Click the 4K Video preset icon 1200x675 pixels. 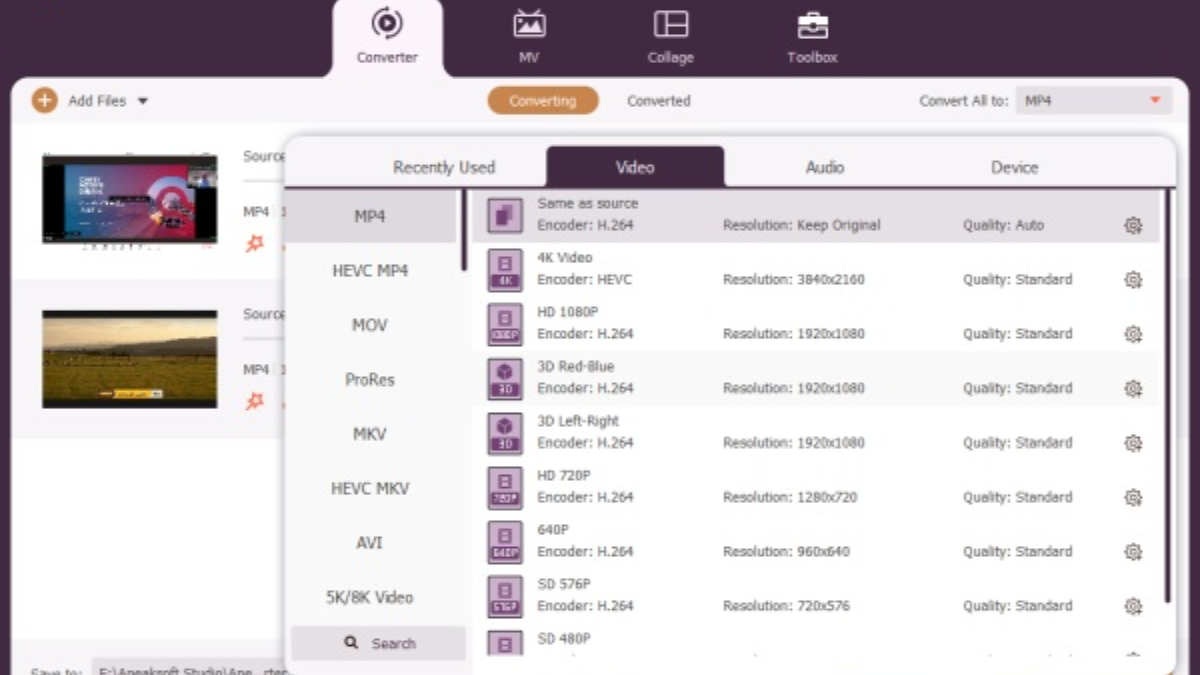pos(505,270)
